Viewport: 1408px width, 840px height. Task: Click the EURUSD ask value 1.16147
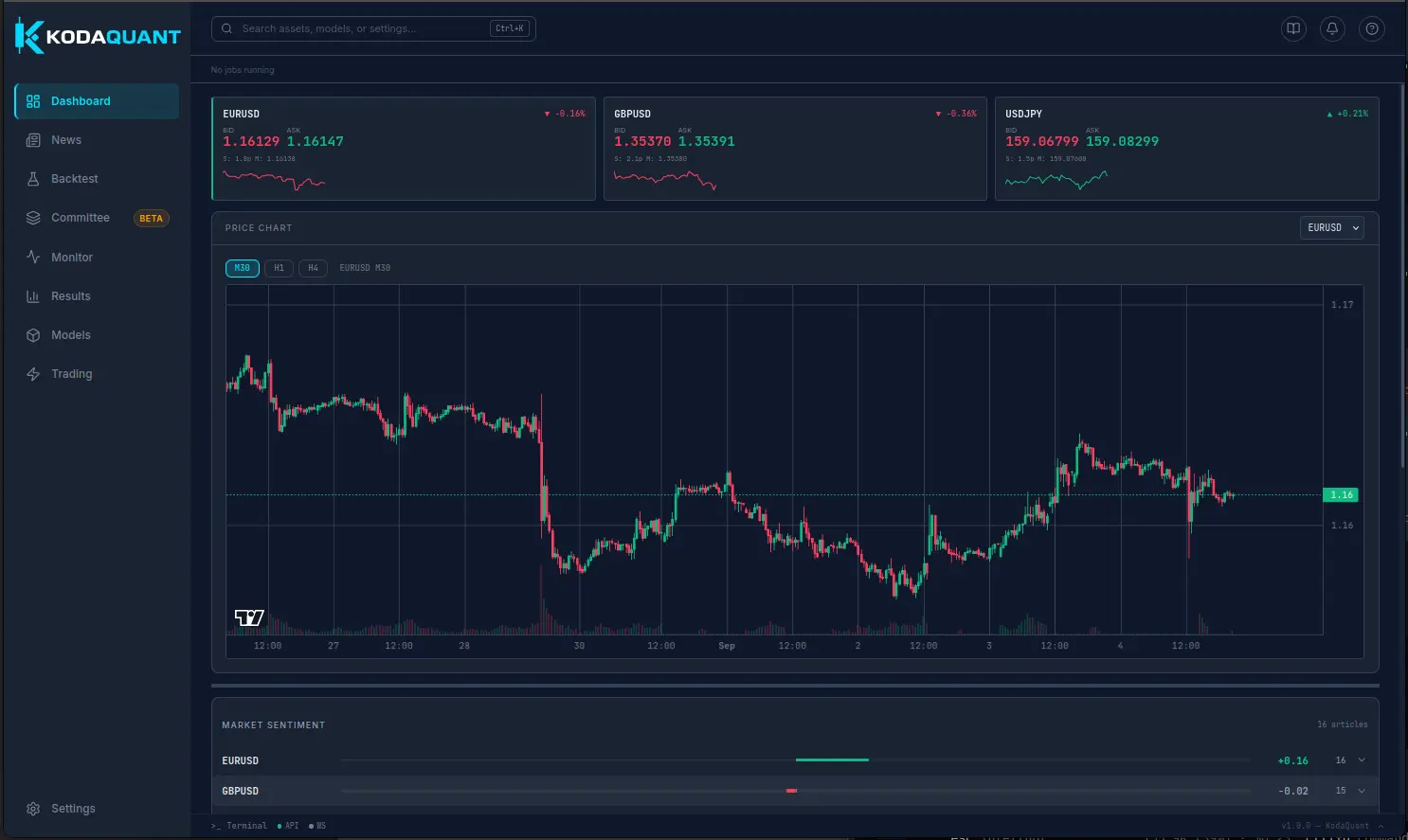316,142
